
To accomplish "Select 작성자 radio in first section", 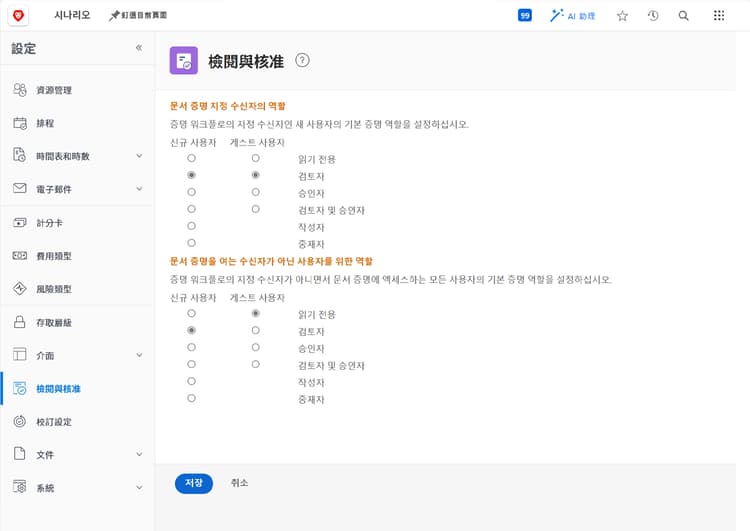I will coord(191,226).
